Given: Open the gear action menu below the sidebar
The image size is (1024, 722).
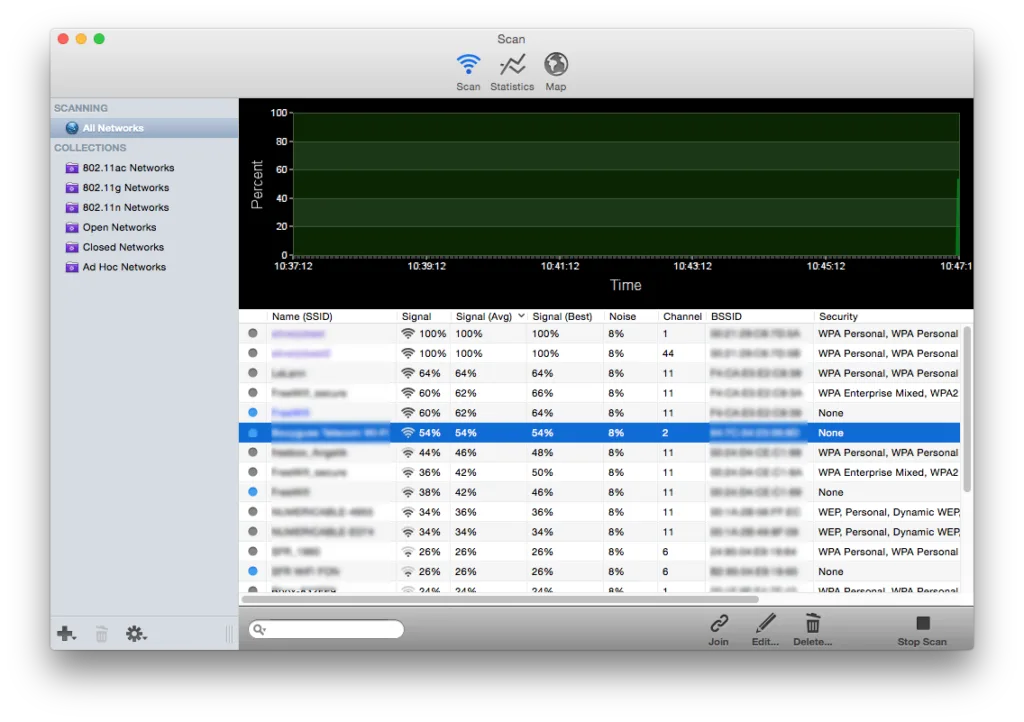Looking at the screenshot, I should [x=136, y=633].
